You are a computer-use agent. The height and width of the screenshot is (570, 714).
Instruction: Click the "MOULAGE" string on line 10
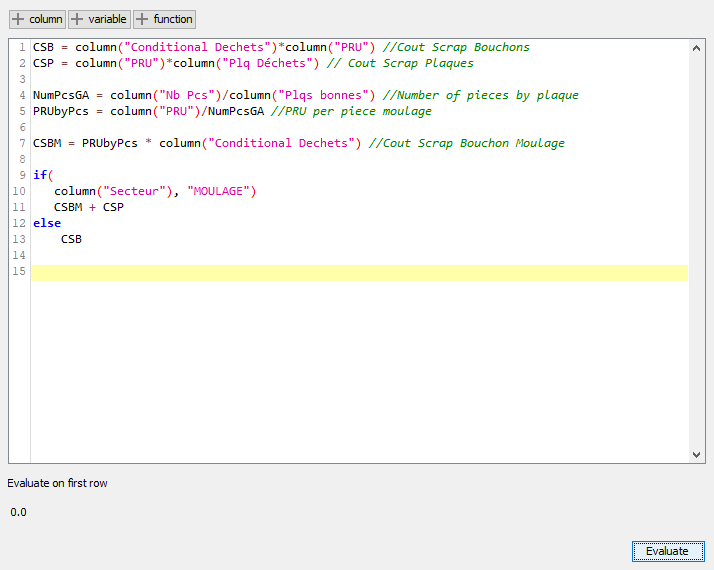coord(218,191)
